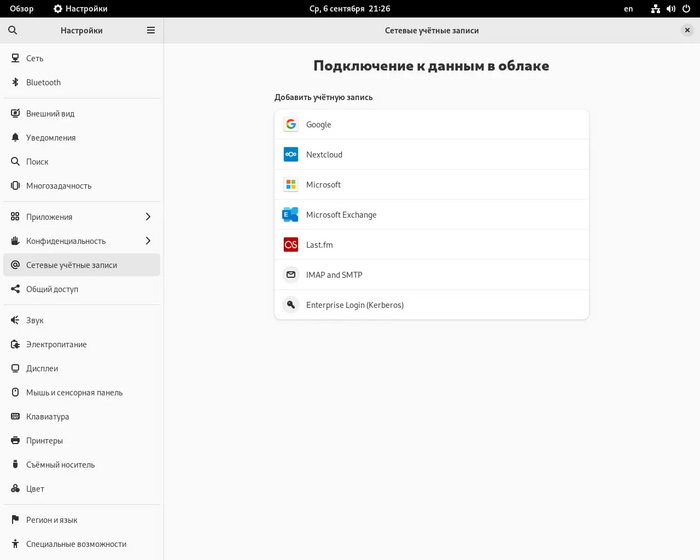Click the mouse icon beside Мышь и сенсорная панель
700x560 pixels.
(15, 393)
